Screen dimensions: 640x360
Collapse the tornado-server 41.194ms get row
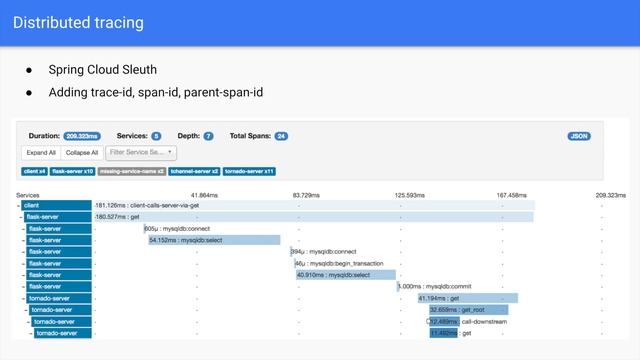coord(23,298)
